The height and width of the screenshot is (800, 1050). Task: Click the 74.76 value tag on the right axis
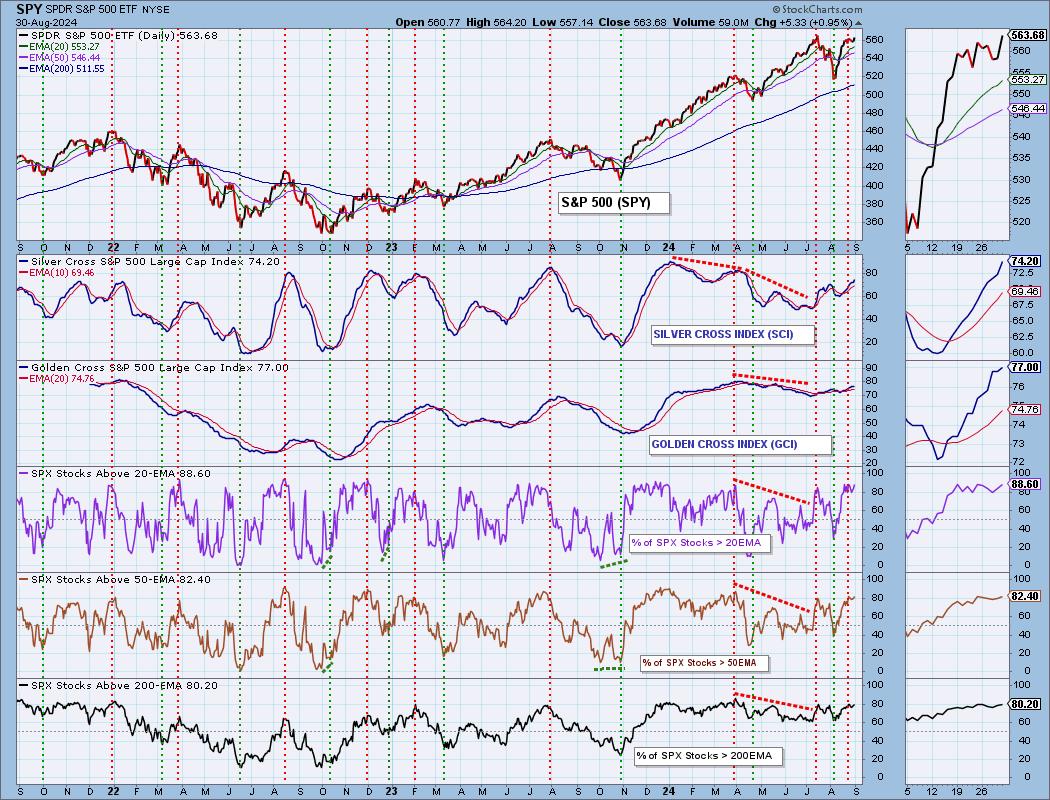point(1025,409)
